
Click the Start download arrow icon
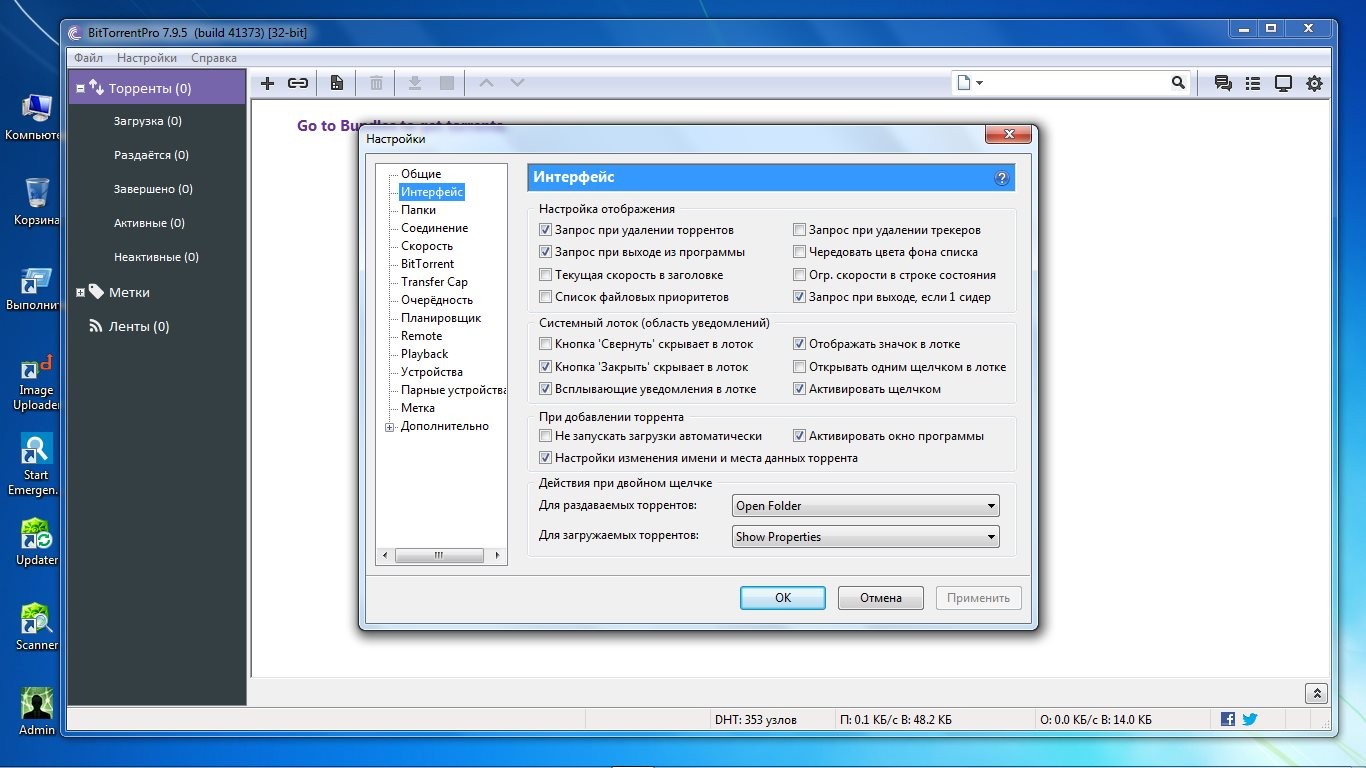coord(415,83)
